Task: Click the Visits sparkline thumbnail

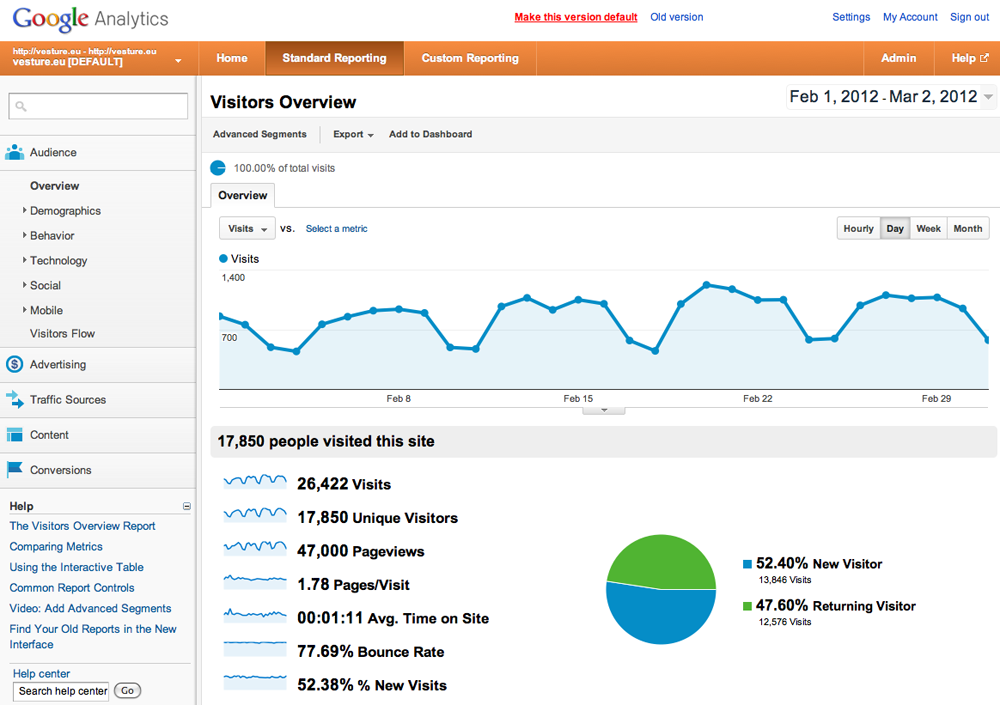Action: click(256, 482)
